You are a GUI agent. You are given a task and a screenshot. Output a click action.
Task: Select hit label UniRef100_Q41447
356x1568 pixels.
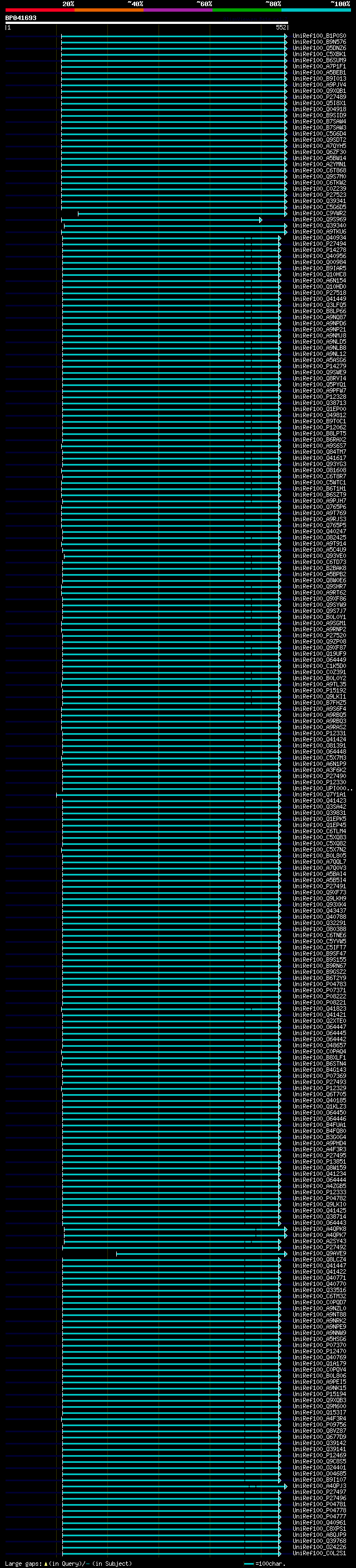tap(319, 1265)
